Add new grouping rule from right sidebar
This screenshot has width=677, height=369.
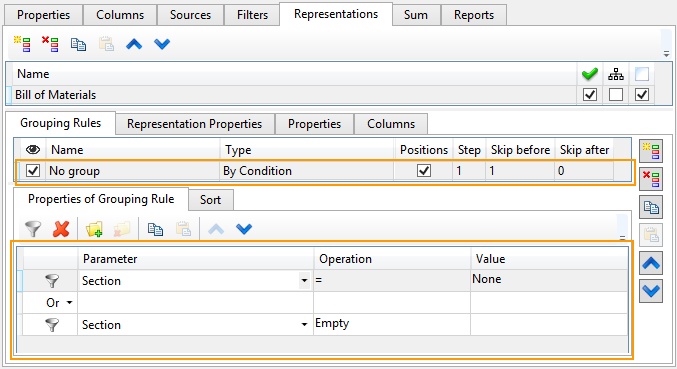(x=651, y=151)
